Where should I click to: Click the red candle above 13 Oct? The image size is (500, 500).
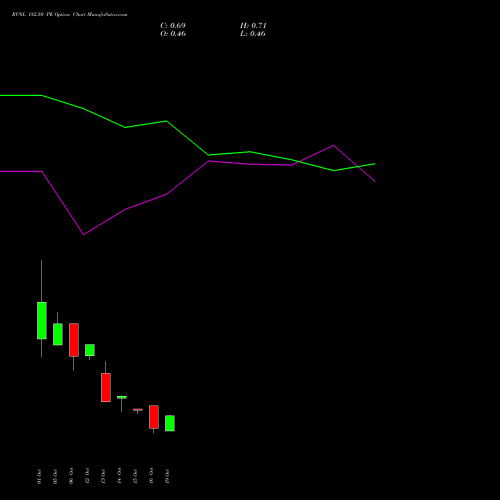tap(106, 387)
